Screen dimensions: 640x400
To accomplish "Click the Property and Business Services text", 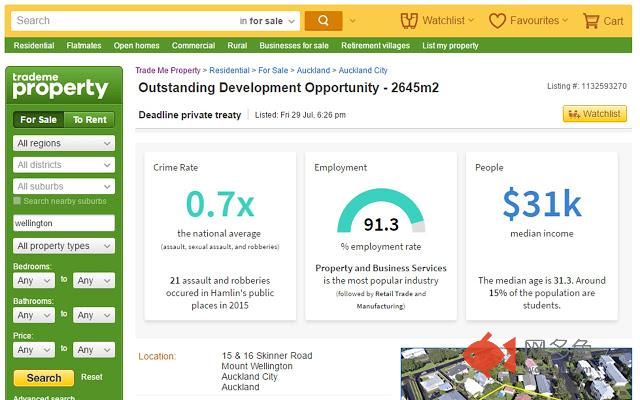I will (381, 268).
